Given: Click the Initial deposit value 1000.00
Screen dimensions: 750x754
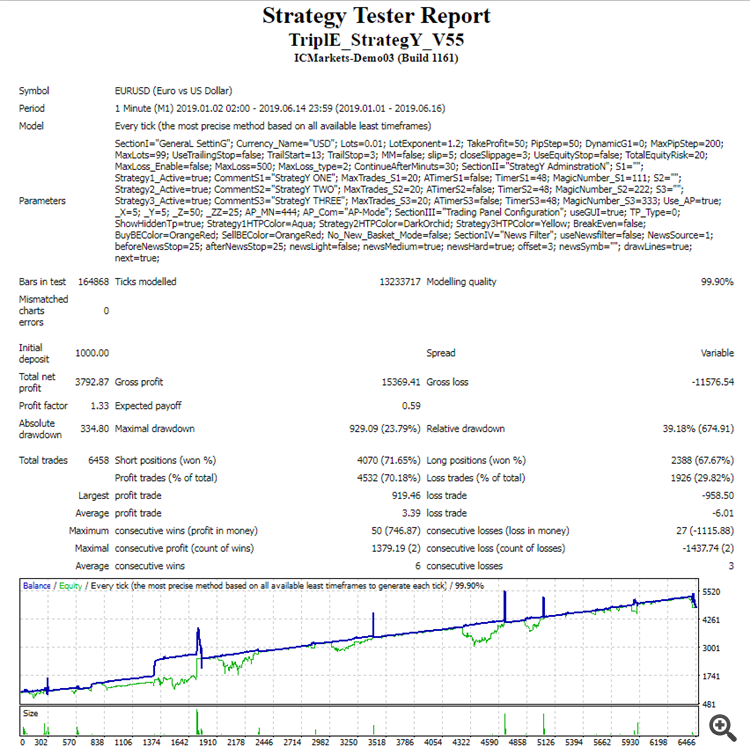Looking at the screenshot, I should (x=92, y=353).
